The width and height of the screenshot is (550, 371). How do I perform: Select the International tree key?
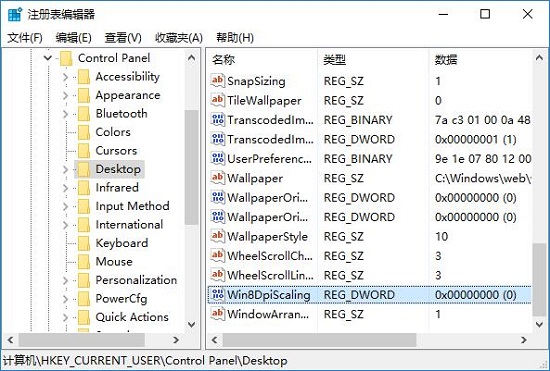pos(129,225)
